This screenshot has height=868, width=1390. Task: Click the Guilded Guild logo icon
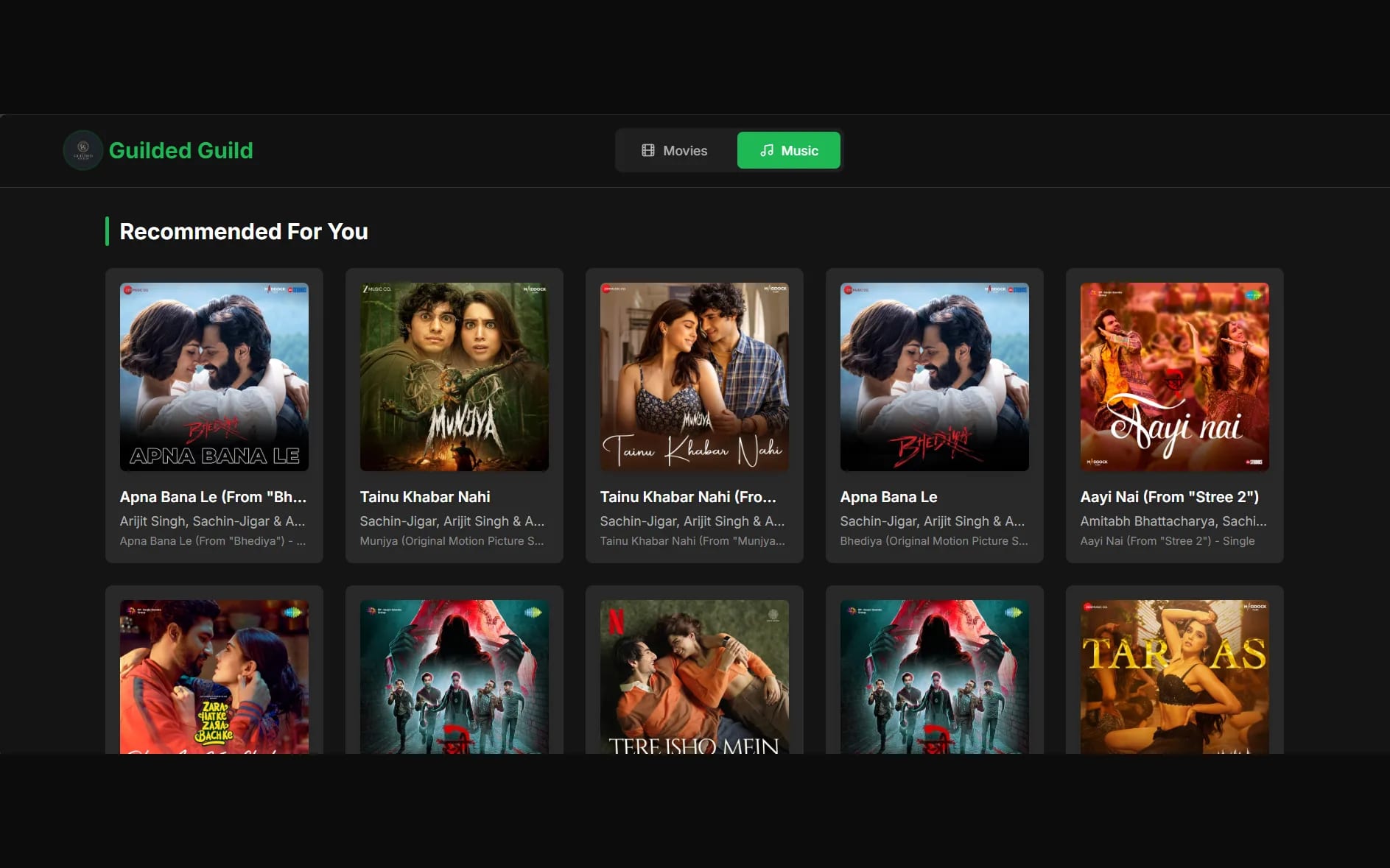tap(83, 150)
